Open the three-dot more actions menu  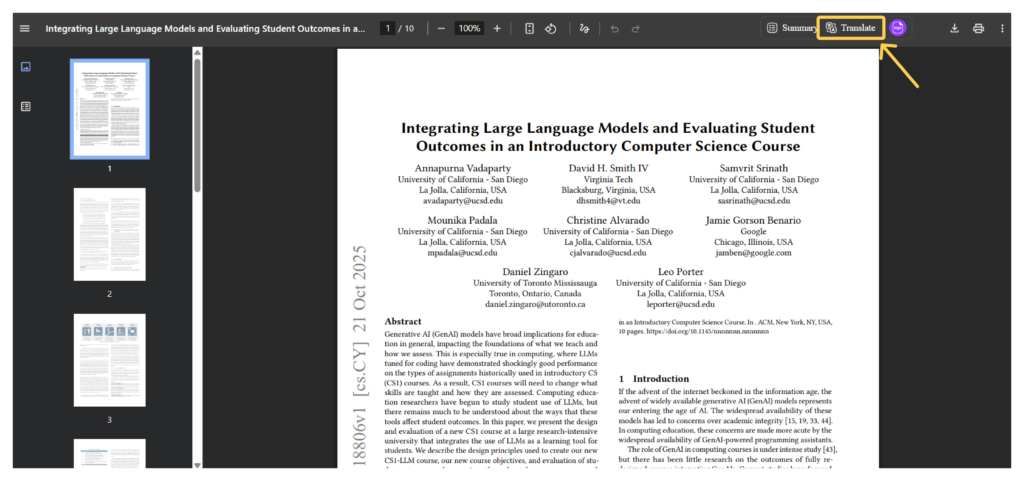(x=1001, y=28)
